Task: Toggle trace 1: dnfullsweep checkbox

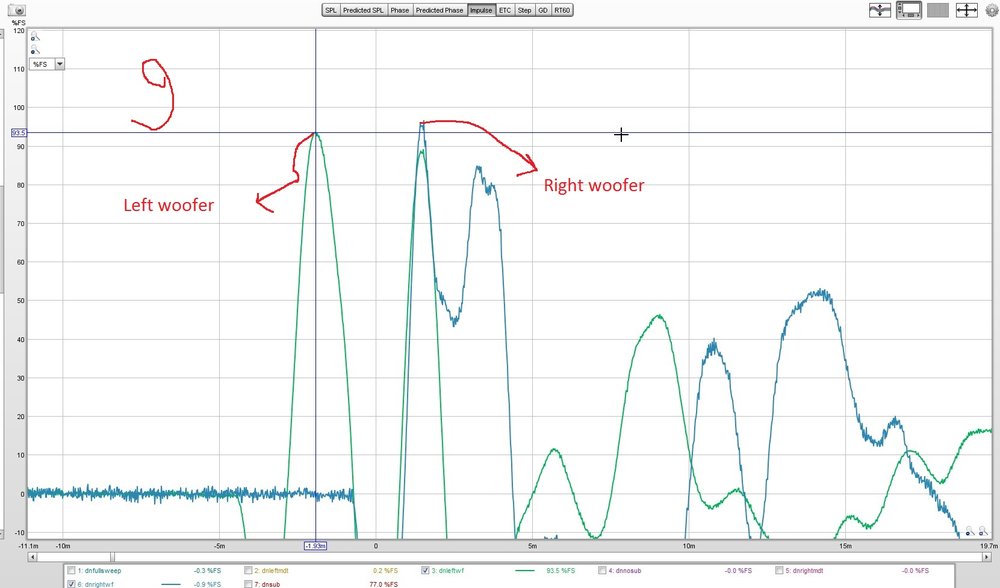Action: click(71, 570)
